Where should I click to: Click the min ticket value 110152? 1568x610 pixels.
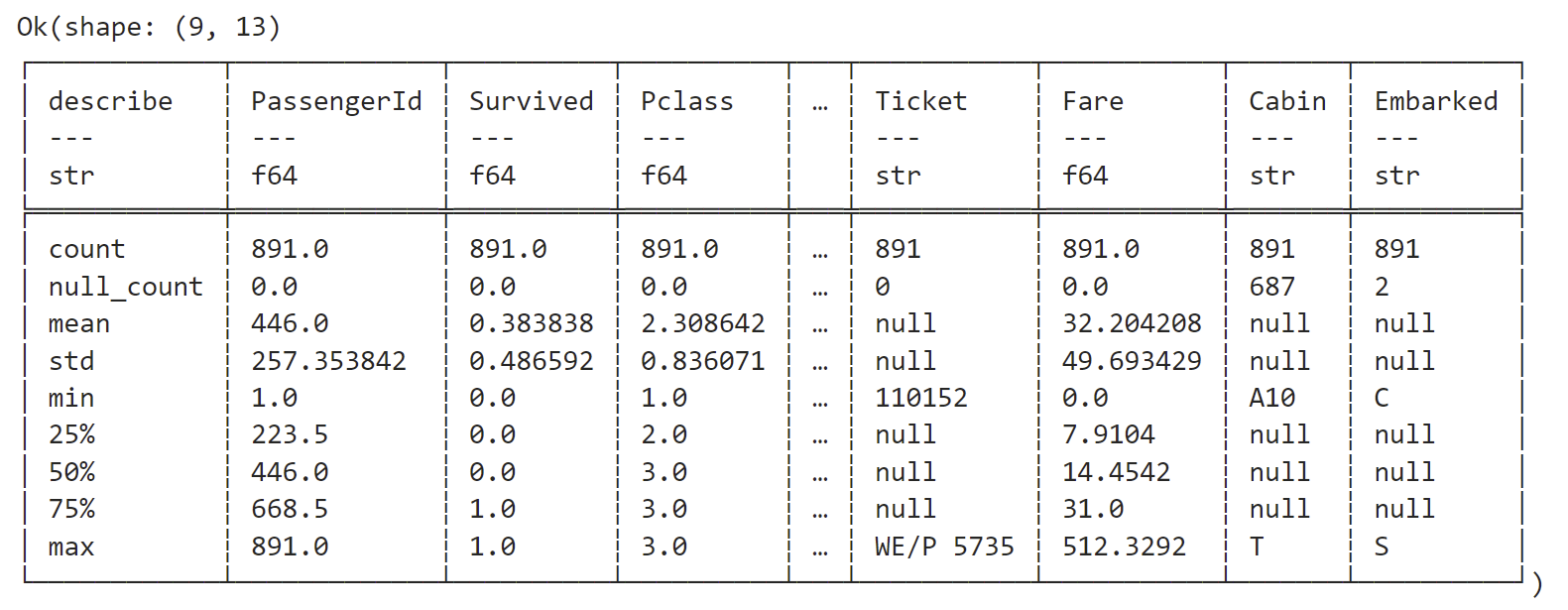point(920,398)
